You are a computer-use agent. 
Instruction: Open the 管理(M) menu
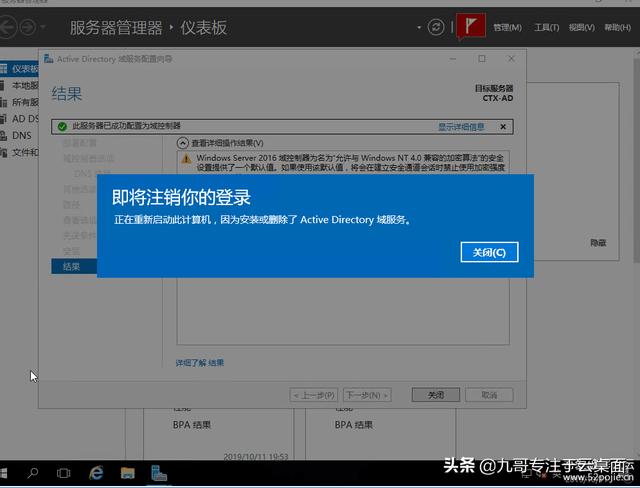point(507,27)
